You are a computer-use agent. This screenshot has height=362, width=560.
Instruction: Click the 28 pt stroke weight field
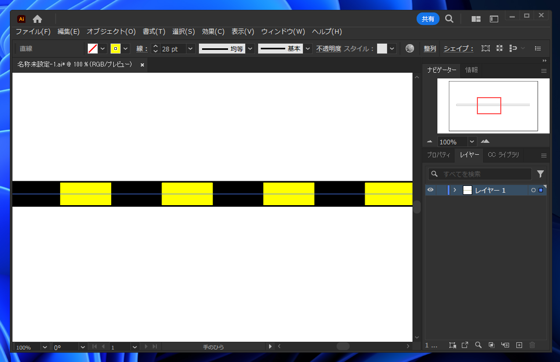pyautogui.click(x=173, y=49)
